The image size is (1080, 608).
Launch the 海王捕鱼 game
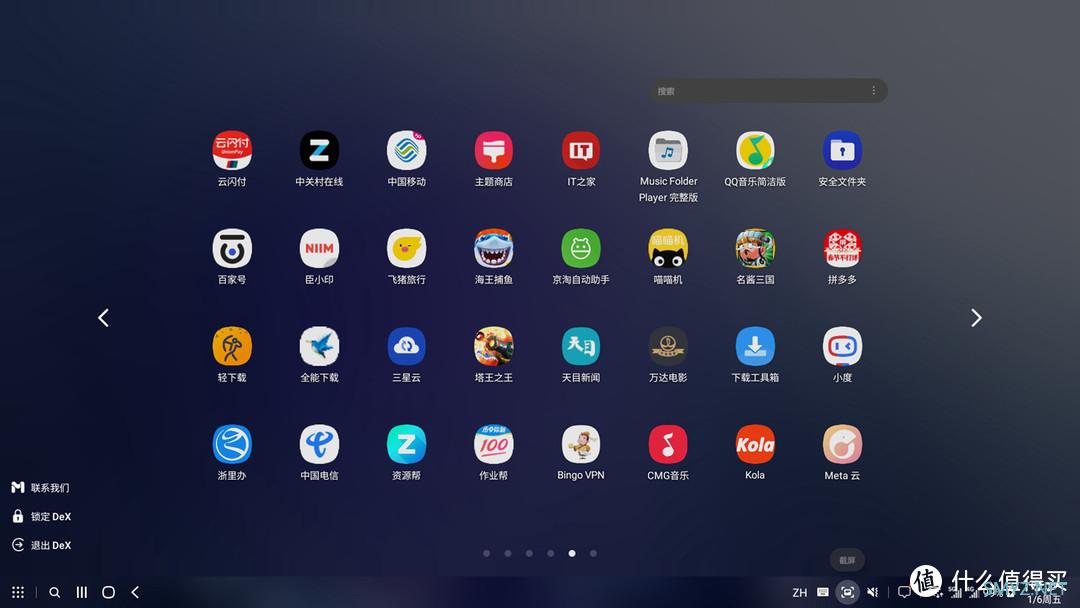[x=494, y=249]
